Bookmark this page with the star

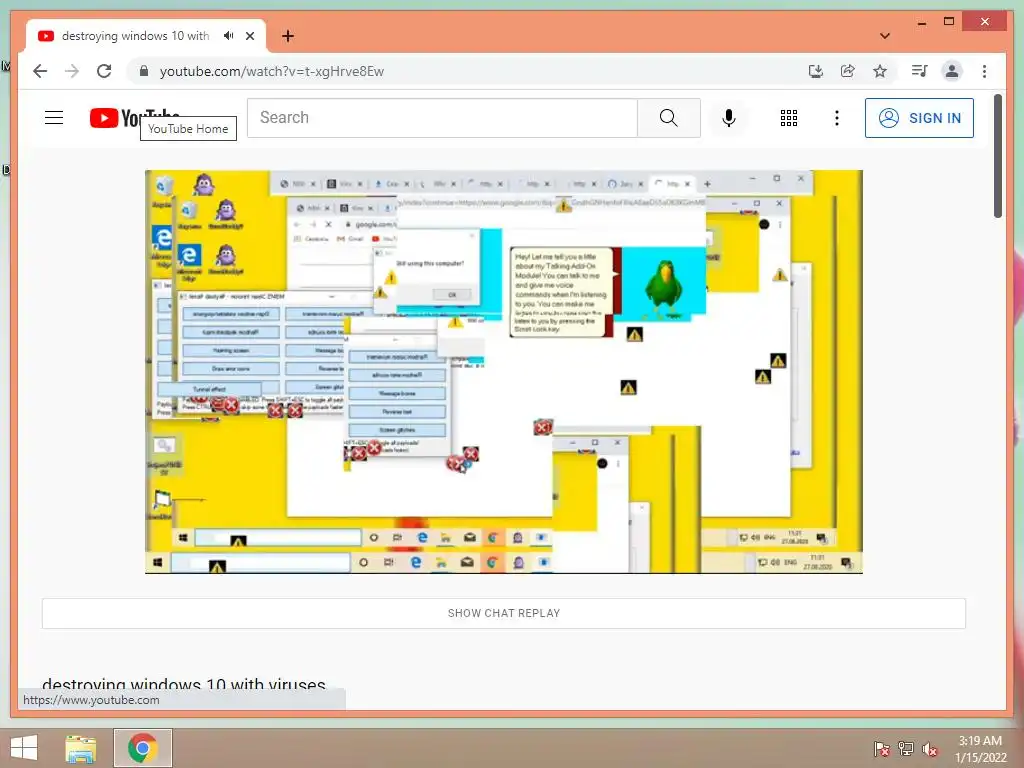pos(880,71)
